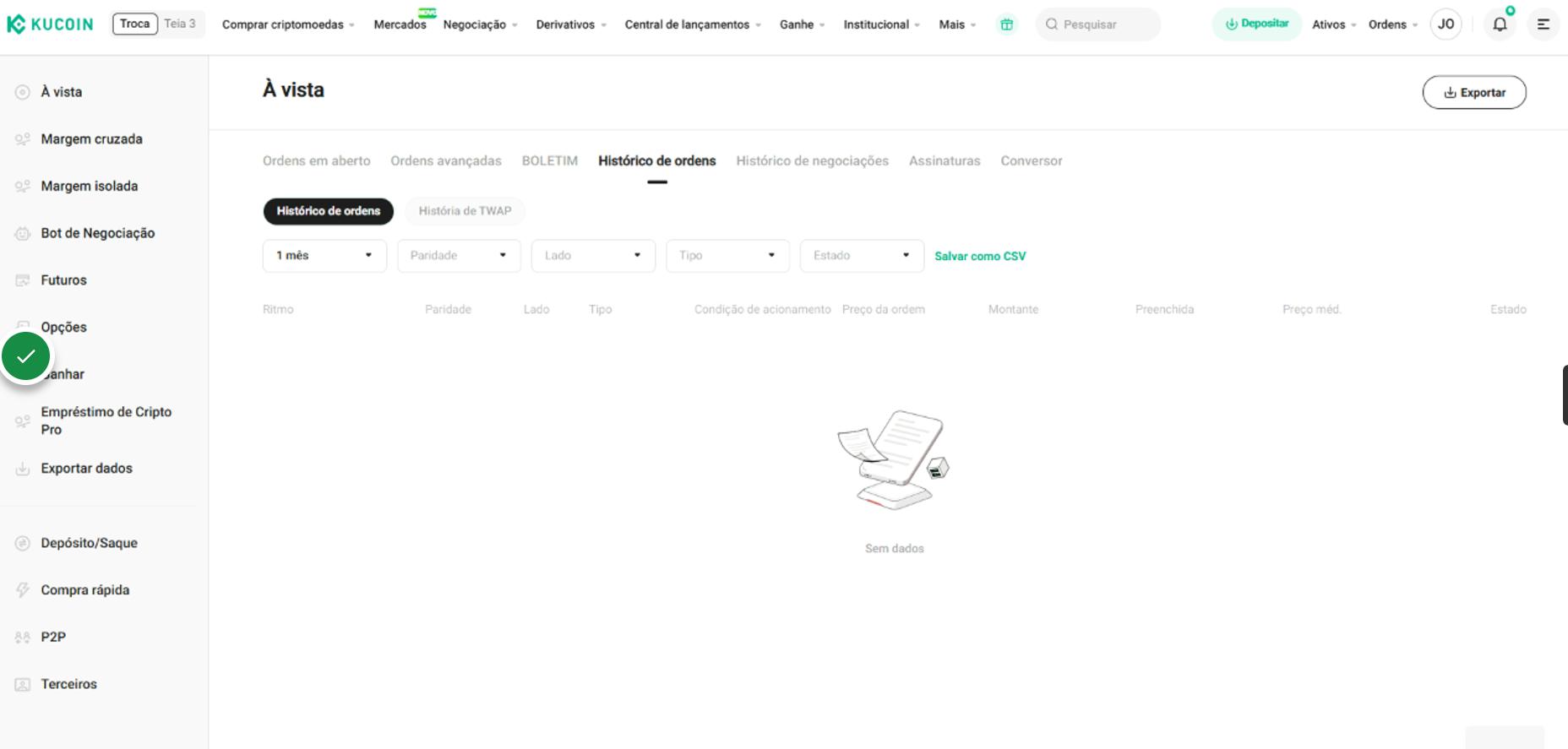The image size is (1568, 749).
Task: Click the Bot de Negociação icon
Action: coord(23,234)
